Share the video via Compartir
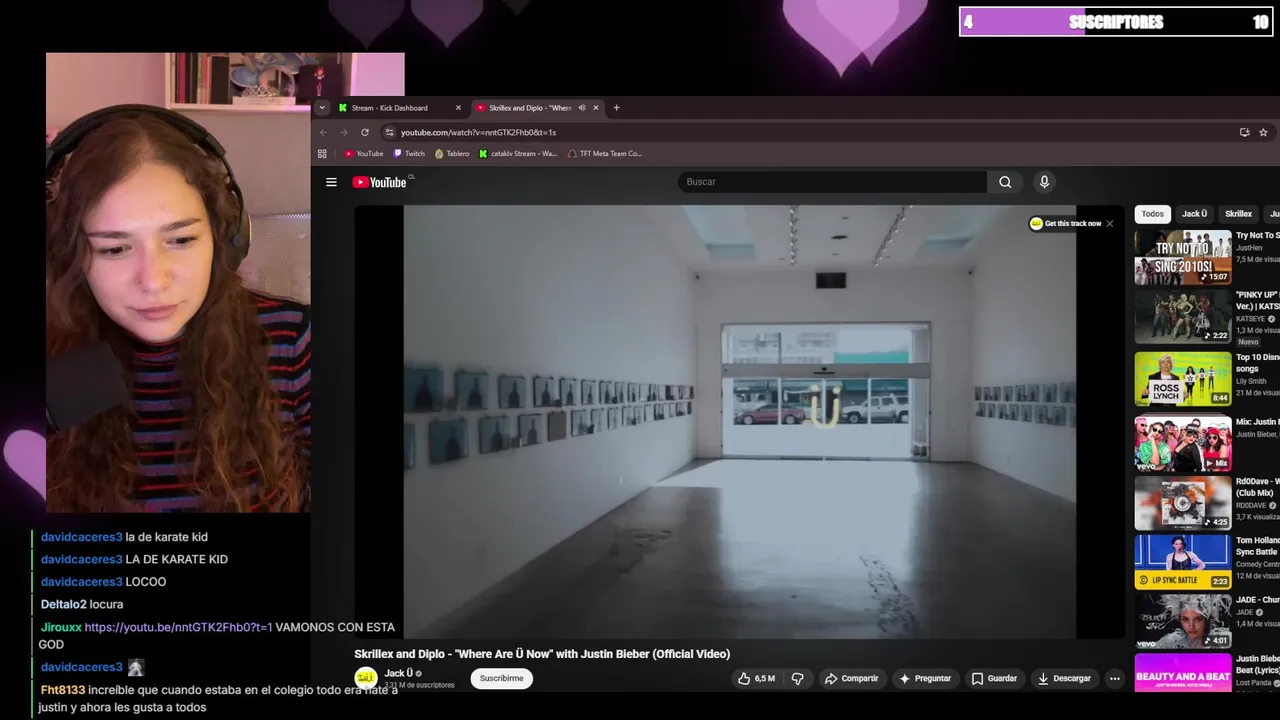This screenshot has width=1280, height=720. (x=851, y=678)
